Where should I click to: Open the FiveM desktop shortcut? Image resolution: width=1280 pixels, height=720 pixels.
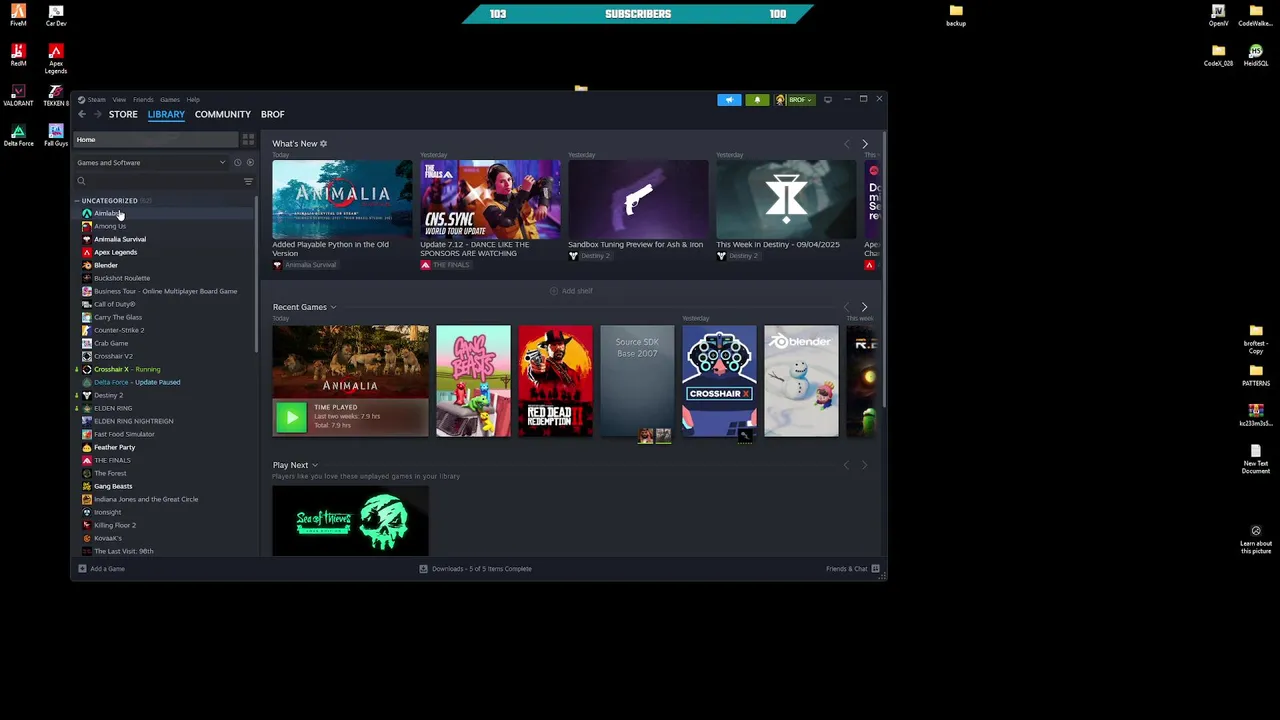[18, 15]
